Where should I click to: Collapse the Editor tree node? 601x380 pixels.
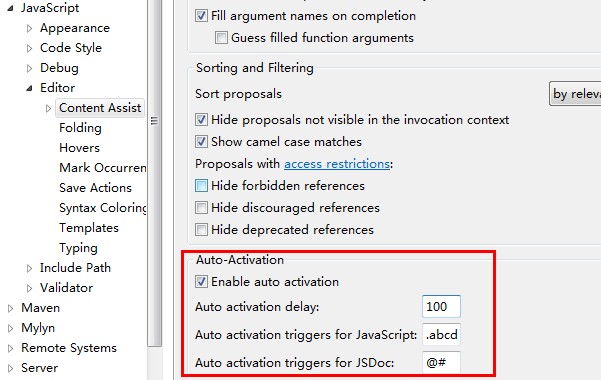tap(30, 88)
